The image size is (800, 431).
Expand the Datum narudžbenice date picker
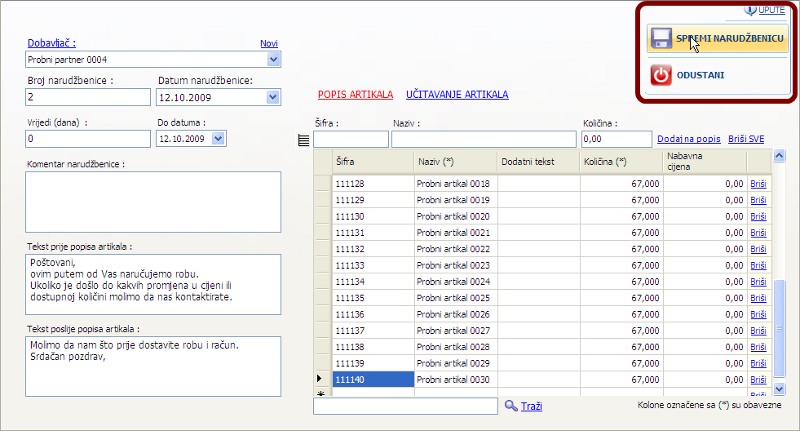point(273,97)
